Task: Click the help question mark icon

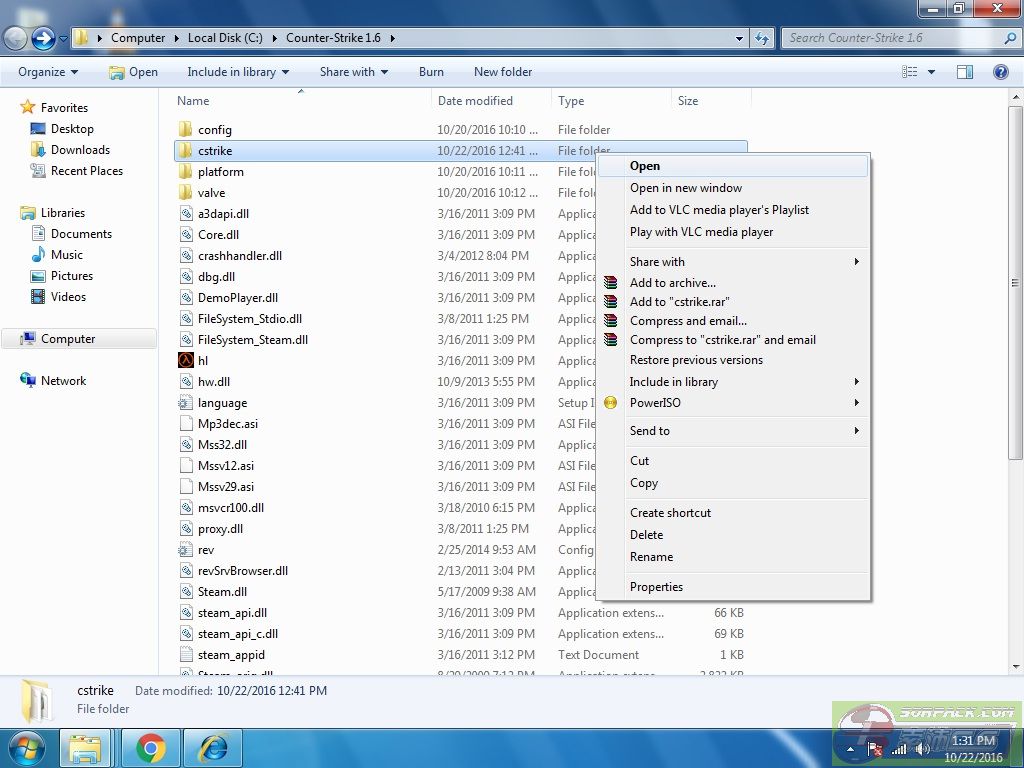Action: [x=999, y=72]
